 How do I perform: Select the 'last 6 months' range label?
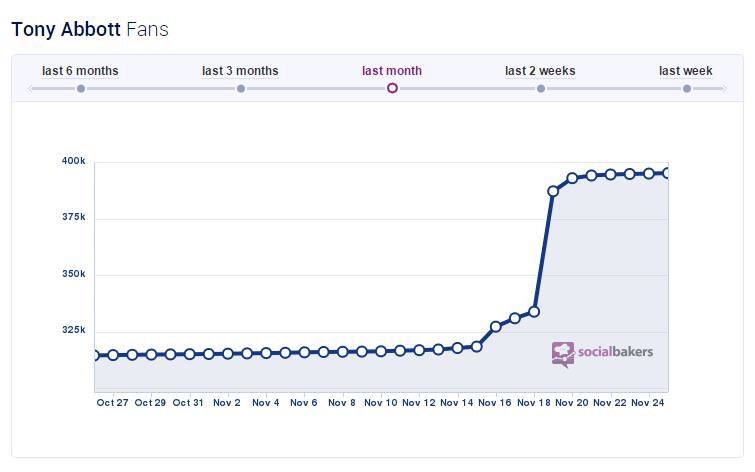pos(80,71)
